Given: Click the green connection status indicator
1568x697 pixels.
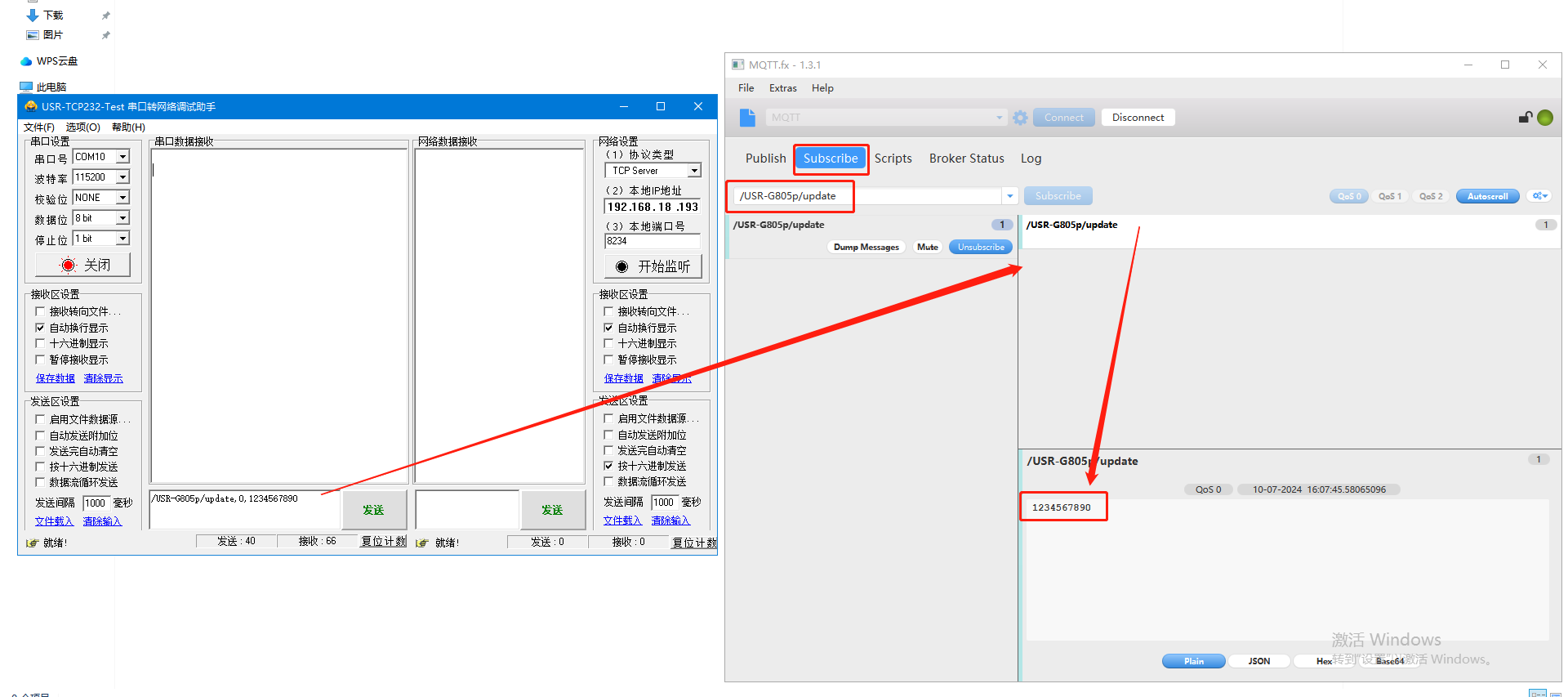Looking at the screenshot, I should coord(1544,118).
